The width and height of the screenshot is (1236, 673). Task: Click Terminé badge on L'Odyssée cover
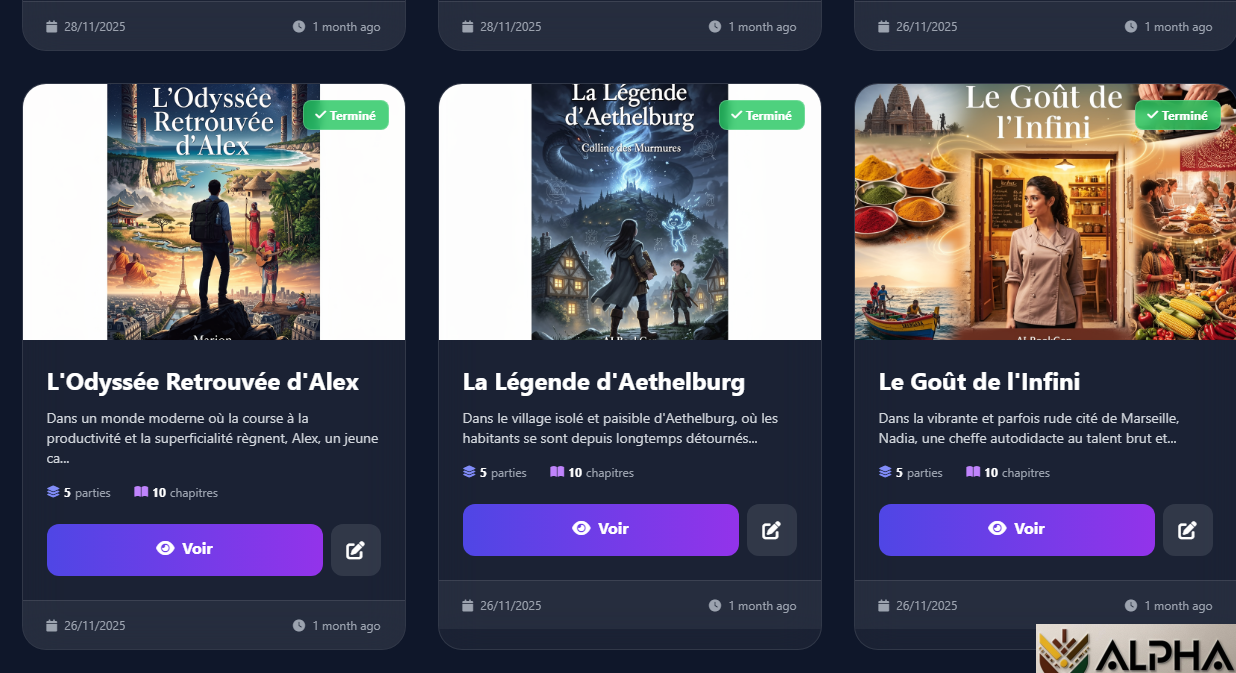(346, 115)
